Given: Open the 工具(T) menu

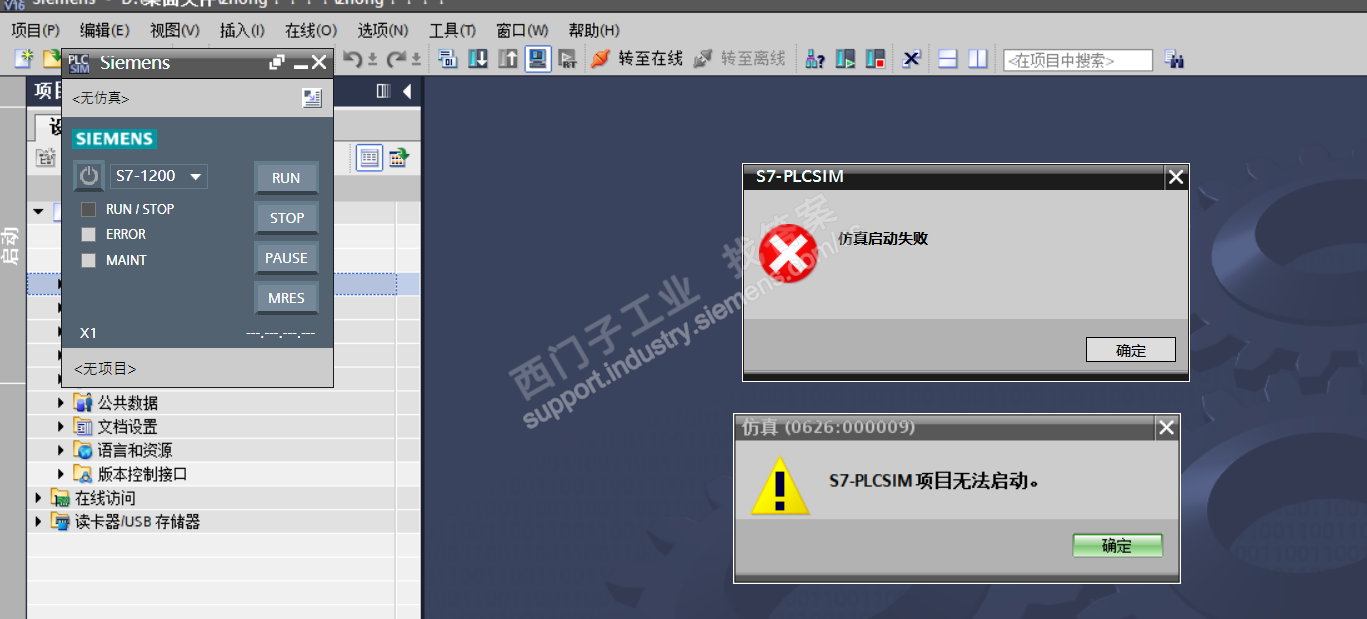Looking at the screenshot, I should pos(452,30).
